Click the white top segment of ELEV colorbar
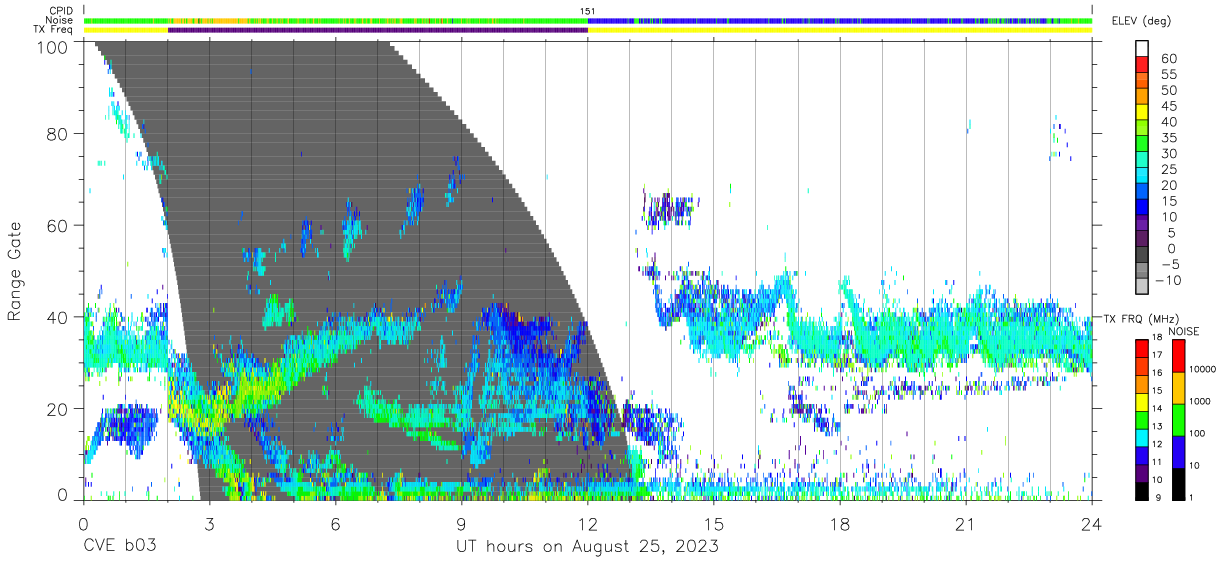1228x567 pixels. click(x=1144, y=48)
